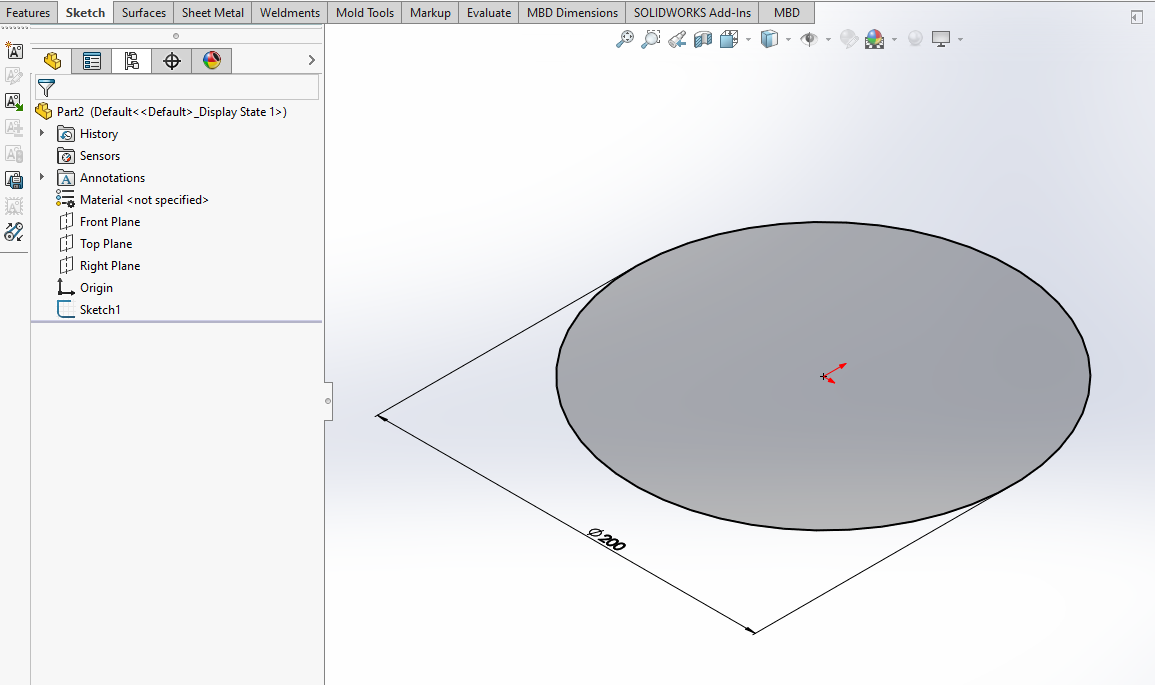Select the Front Plane item
Viewport: 1155px width, 685px height.
point(109,222)
